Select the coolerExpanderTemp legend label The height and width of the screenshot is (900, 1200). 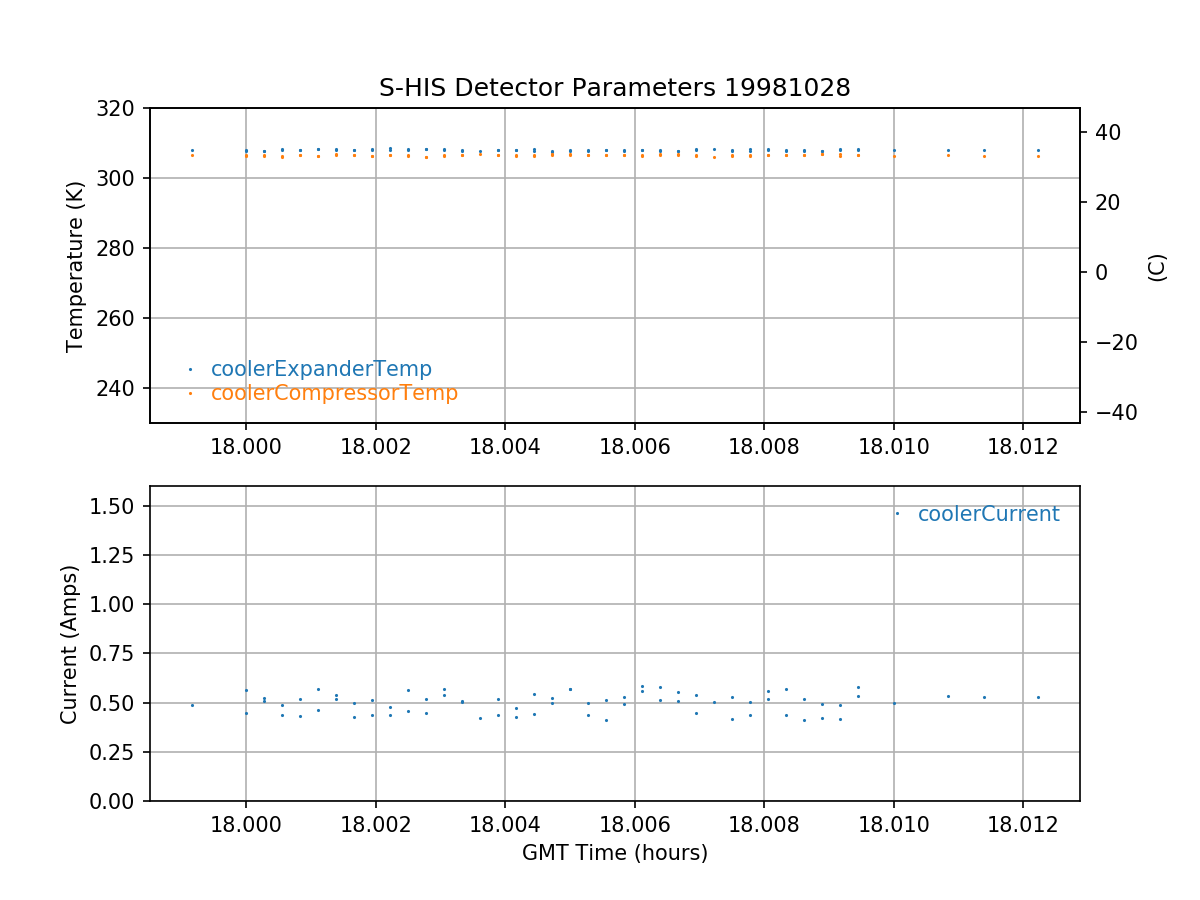click(x=321, y=369)
